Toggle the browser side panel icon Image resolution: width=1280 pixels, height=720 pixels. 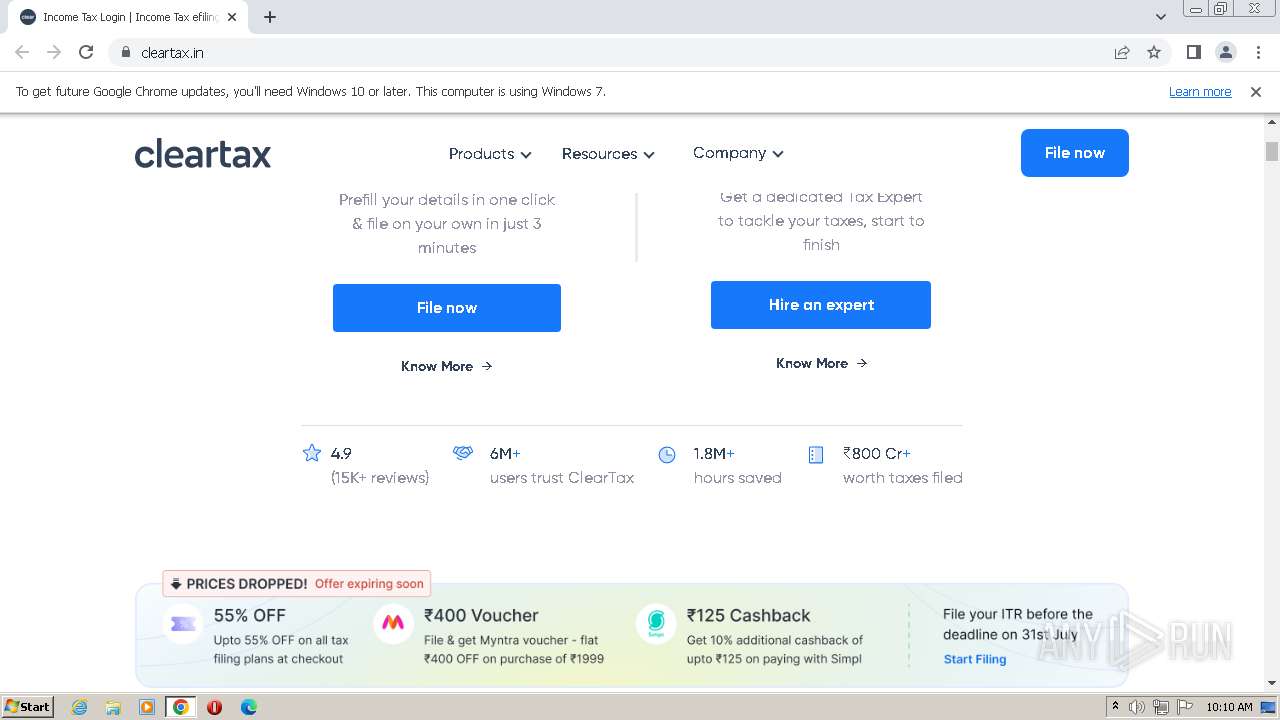[x=1193, y=52]
